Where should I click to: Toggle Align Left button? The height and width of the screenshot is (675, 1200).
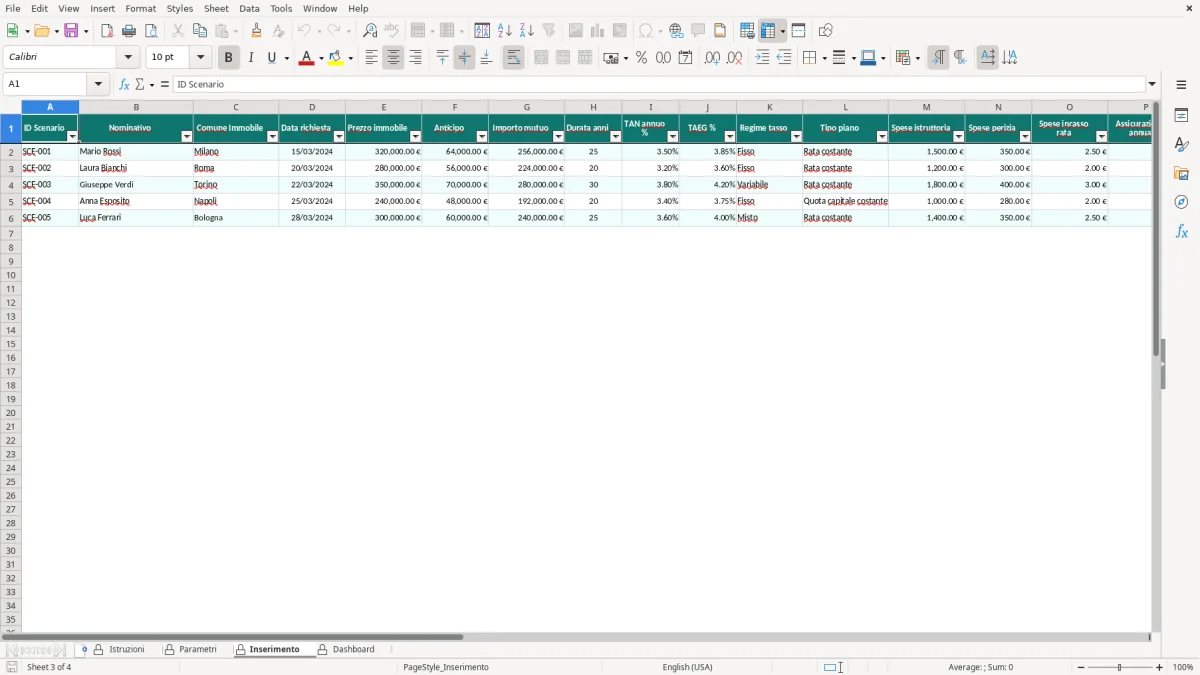pos(371,58)
